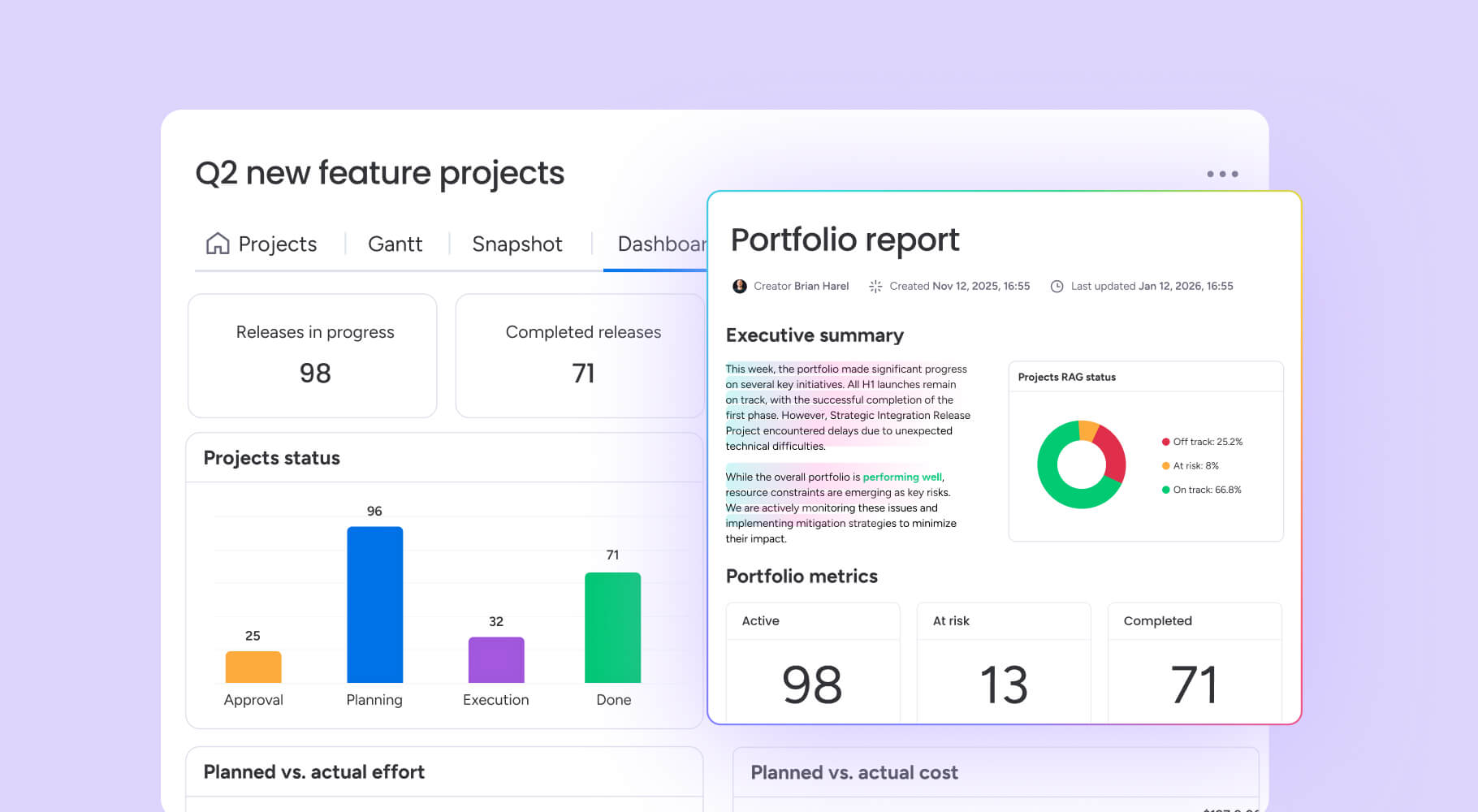Click the 'Off track: 25.2%' legend label
The height and width of the screenshot is (812, 1478).
(1208, 442)
